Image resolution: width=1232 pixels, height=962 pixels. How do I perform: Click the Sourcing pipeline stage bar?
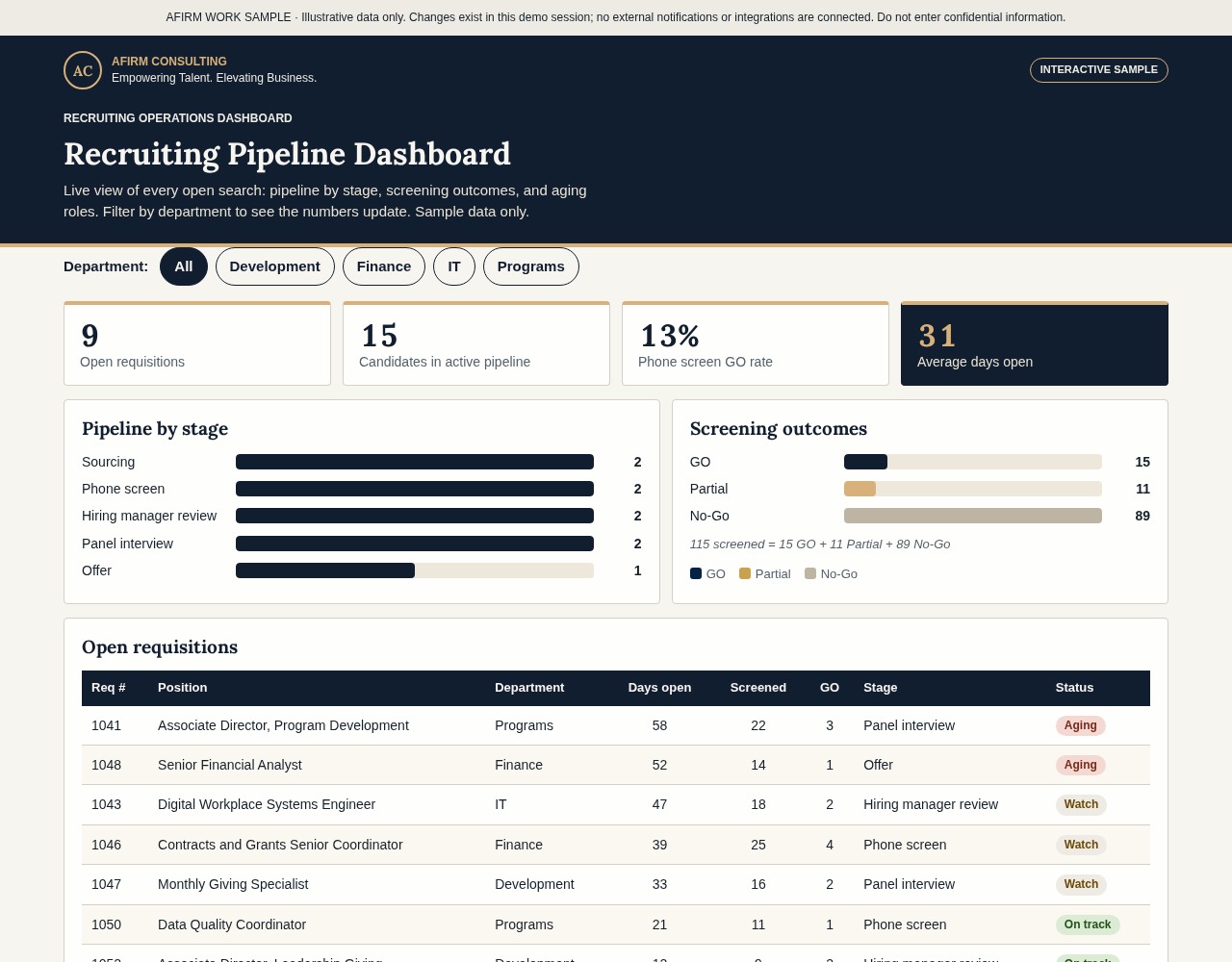pyautogui.click(x=415, y=462)
